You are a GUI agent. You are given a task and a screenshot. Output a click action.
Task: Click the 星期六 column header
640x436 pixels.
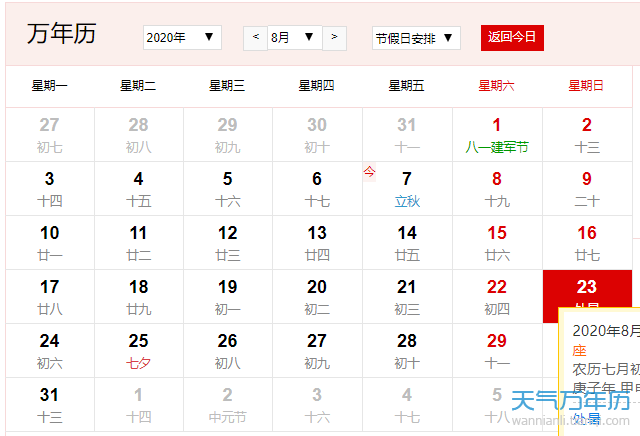click(x=496, y=86)
